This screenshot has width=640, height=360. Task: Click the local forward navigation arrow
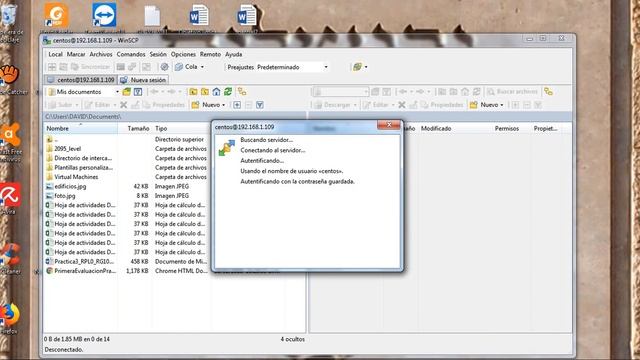[171, 92]
